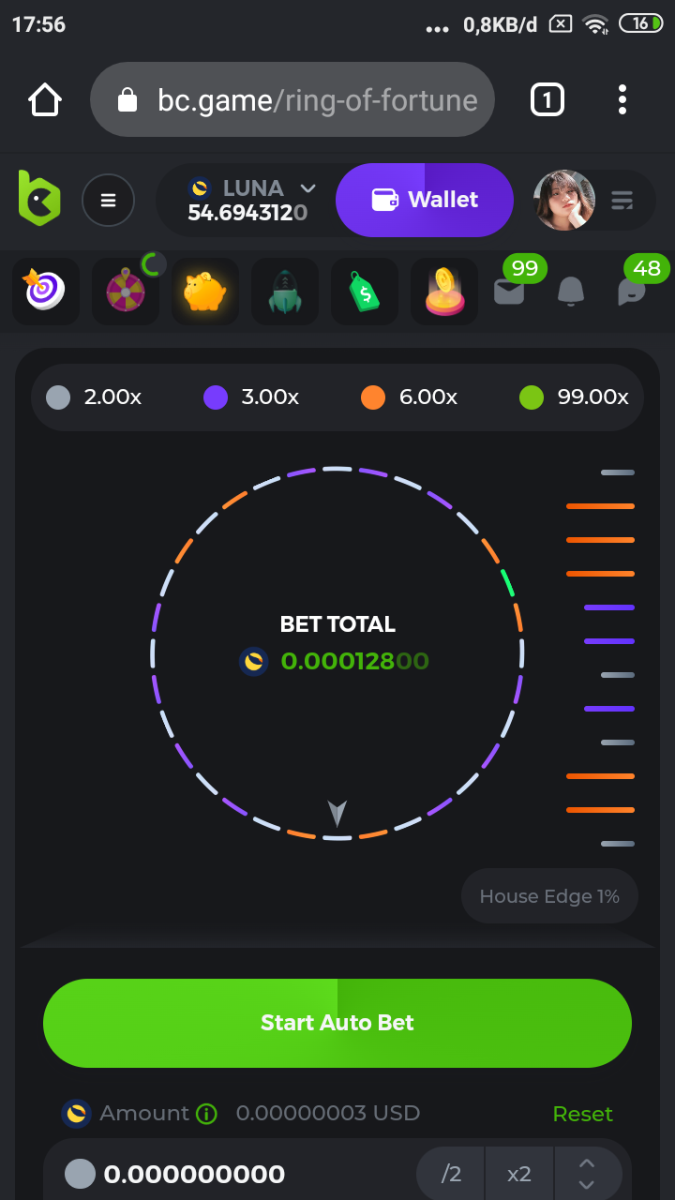Click the Start Auto Bet button
The height and width of the screenshot is (1200, 675).
click(337, 1023)
